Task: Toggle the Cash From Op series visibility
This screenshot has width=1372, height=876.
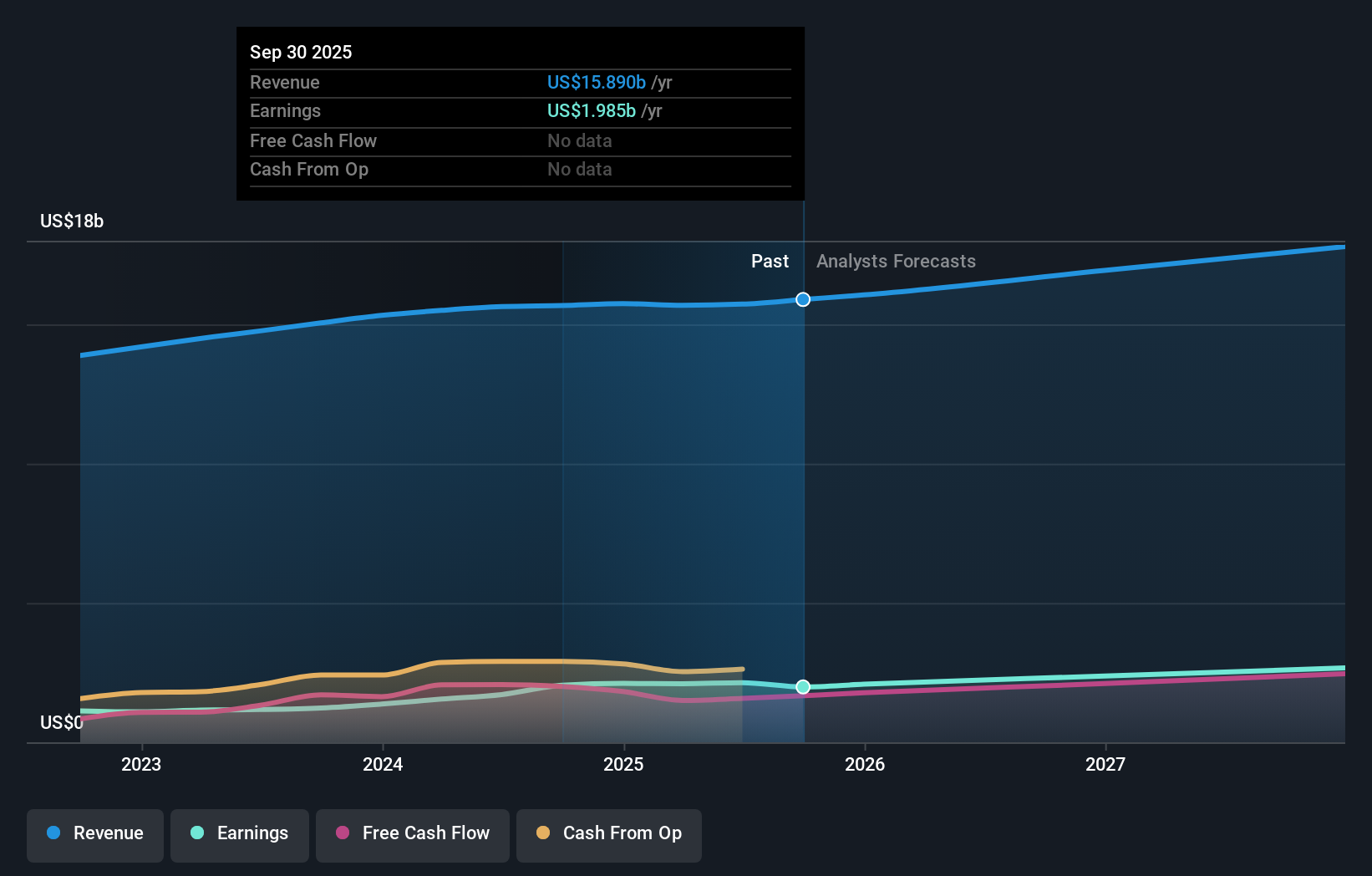Action: pyautogui.click(x=608, y=833)
